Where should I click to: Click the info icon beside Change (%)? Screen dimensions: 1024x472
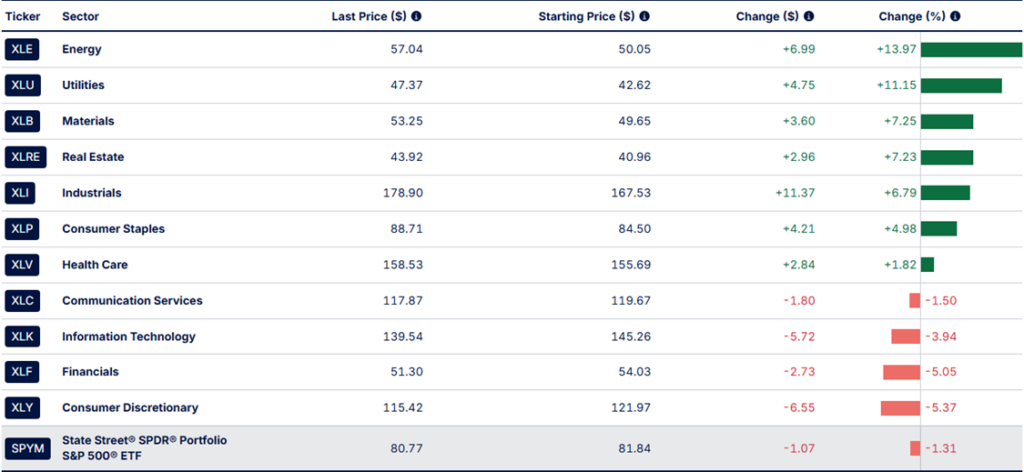pyautogui.click(x=957, y=16)
